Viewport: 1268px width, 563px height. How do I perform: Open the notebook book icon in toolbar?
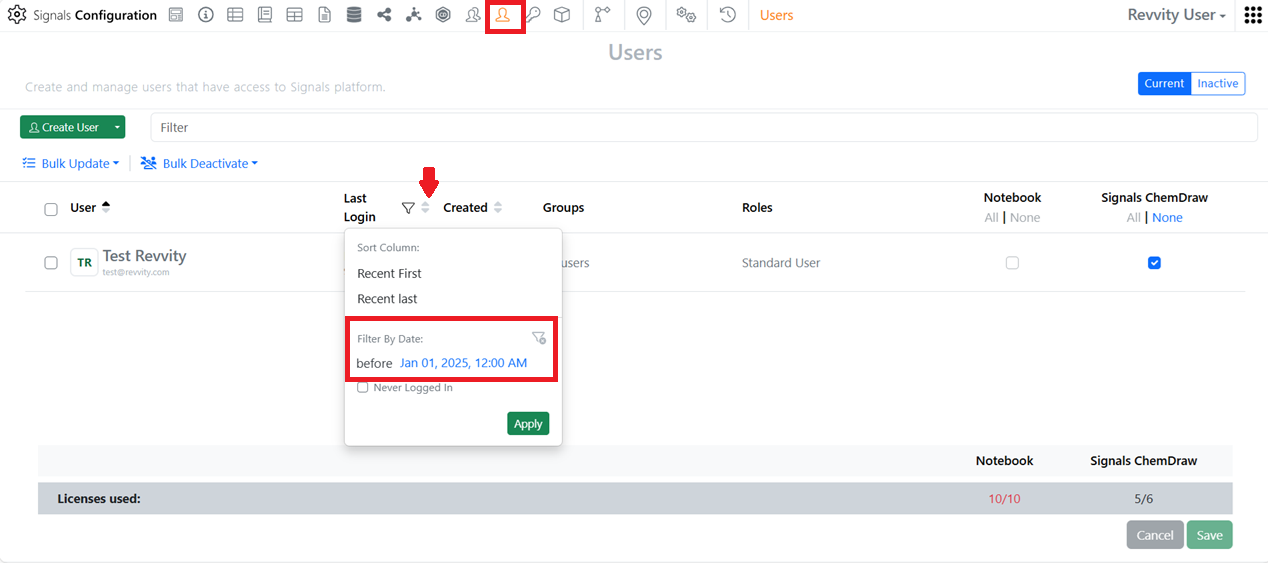[x=265, y=15]
